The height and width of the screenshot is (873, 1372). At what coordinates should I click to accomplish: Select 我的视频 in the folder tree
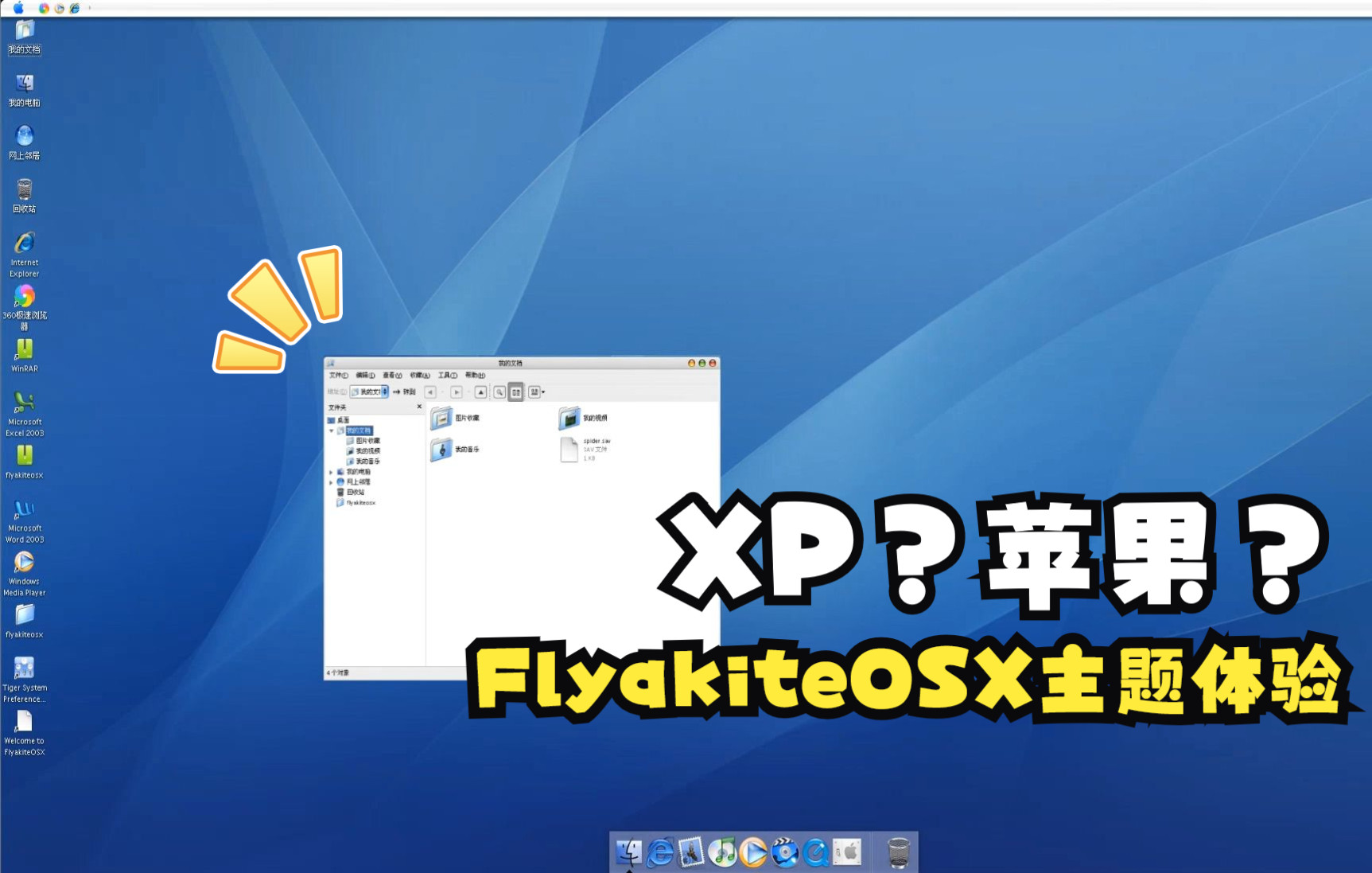(363, 451)
